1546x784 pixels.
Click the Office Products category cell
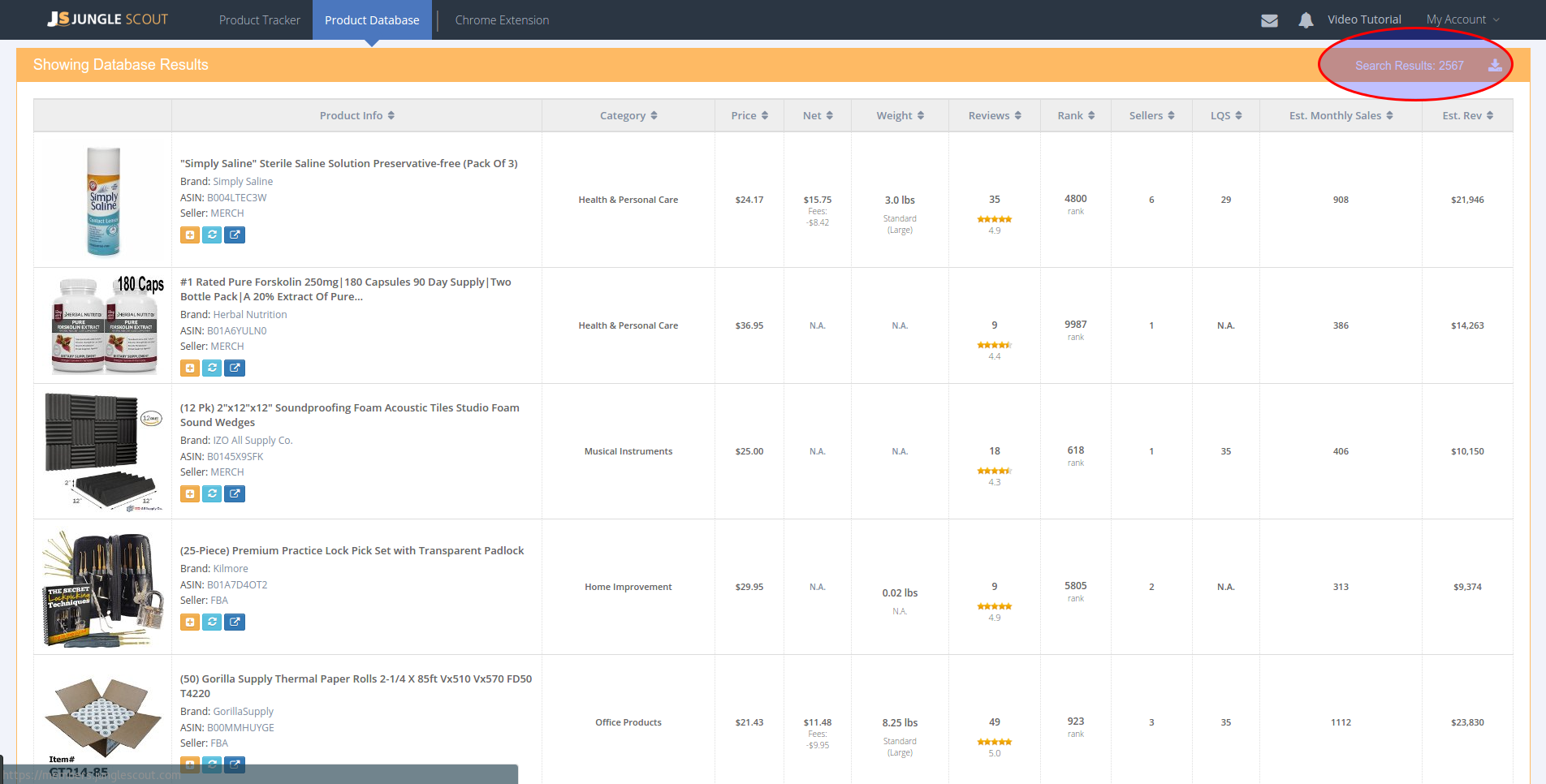tap(628, 722)
